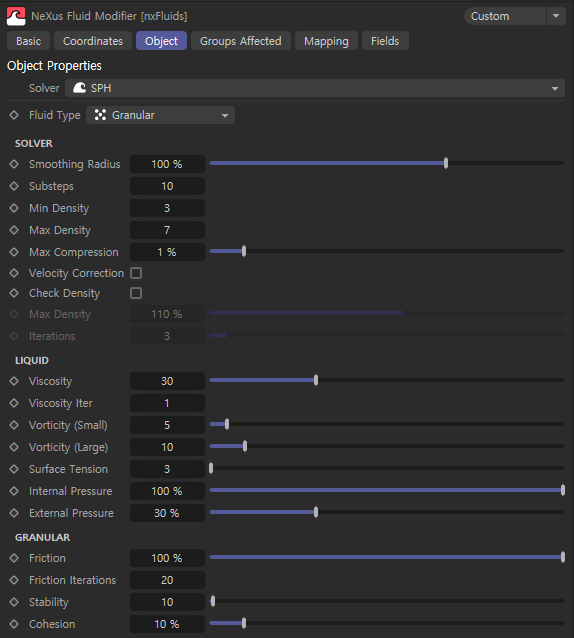Image resolution: width=574 pixels, height=638 pixels.
Task: Enable the Velocity Correction checkbox
Action: (x=136, y=273)
